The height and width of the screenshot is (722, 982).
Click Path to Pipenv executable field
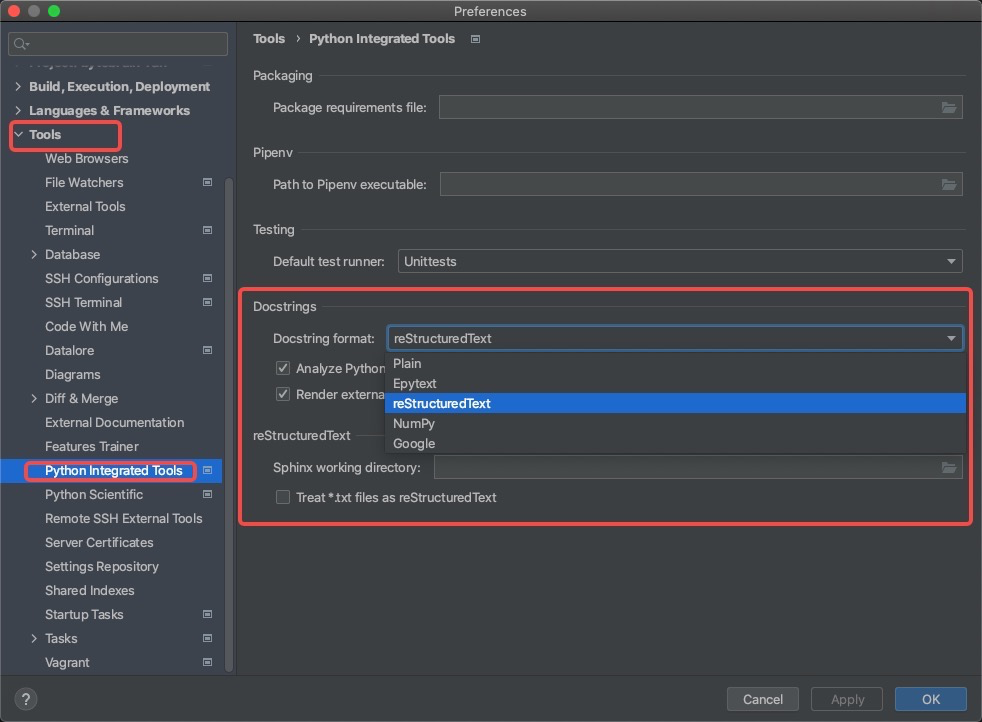(x=700, y=184)
